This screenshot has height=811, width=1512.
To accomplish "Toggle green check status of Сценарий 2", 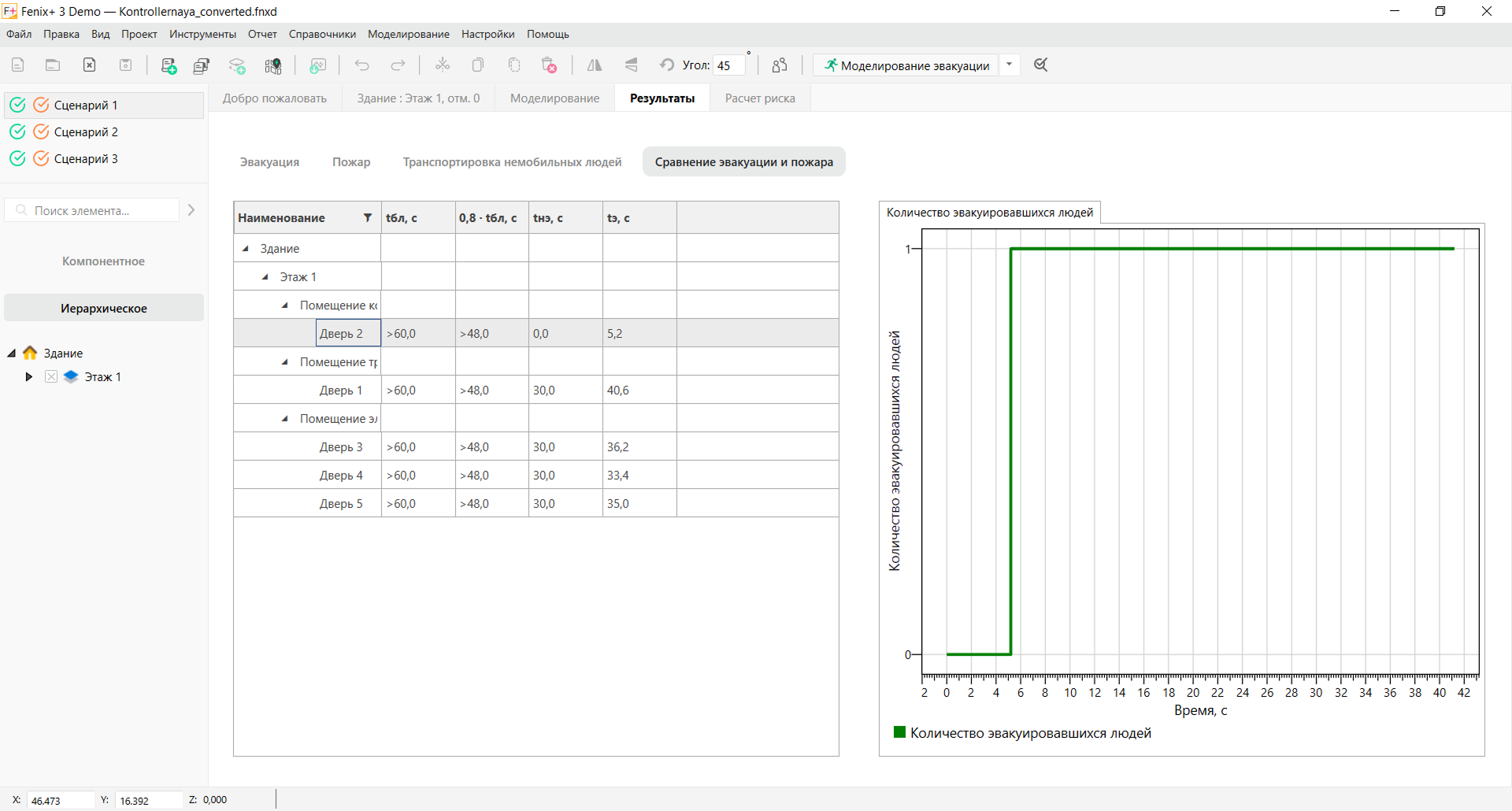I will tap(17, 132).
